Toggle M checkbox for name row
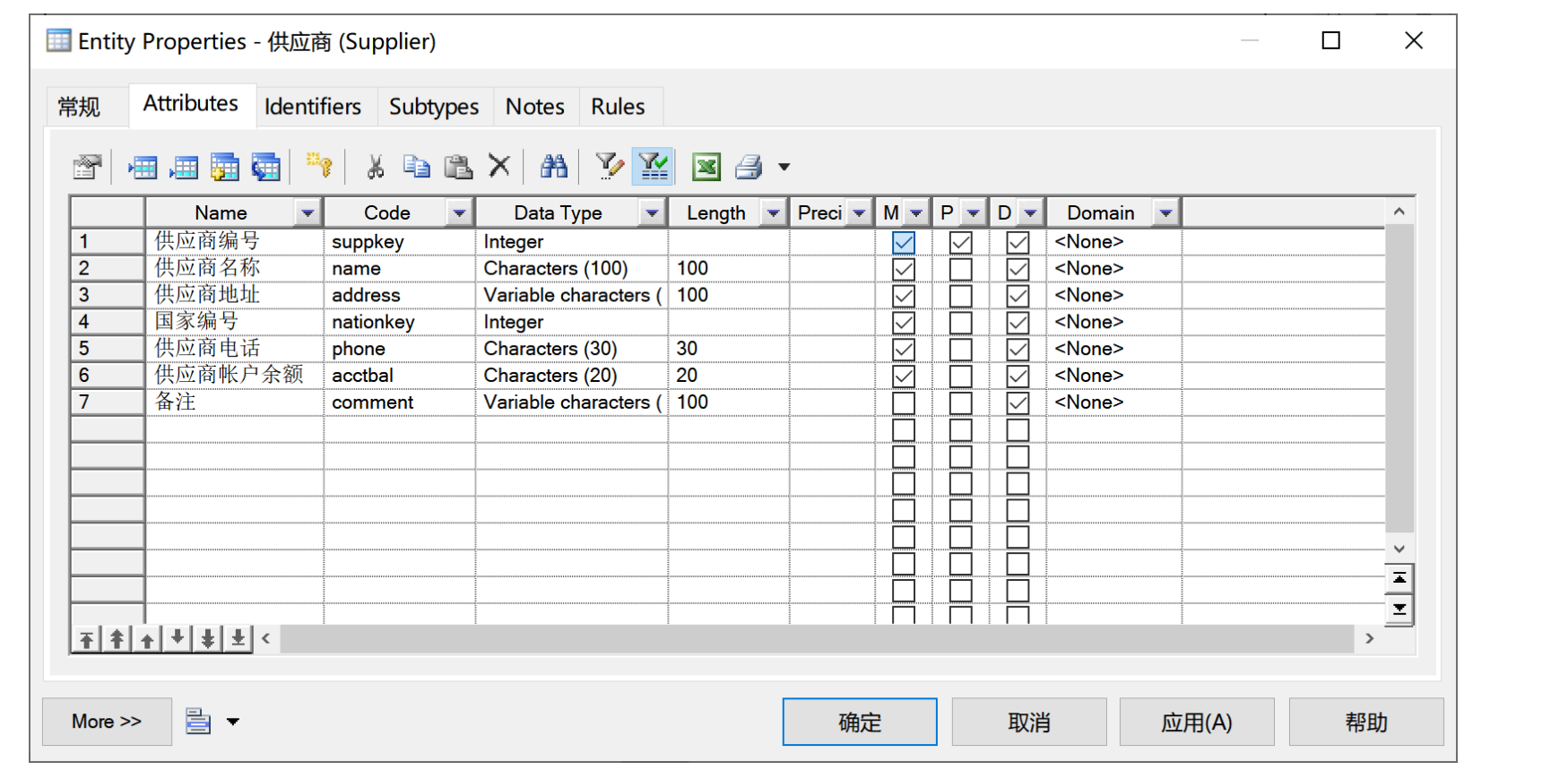The width and height of the screenshot is (1568, 779). [x=904, y=269]
